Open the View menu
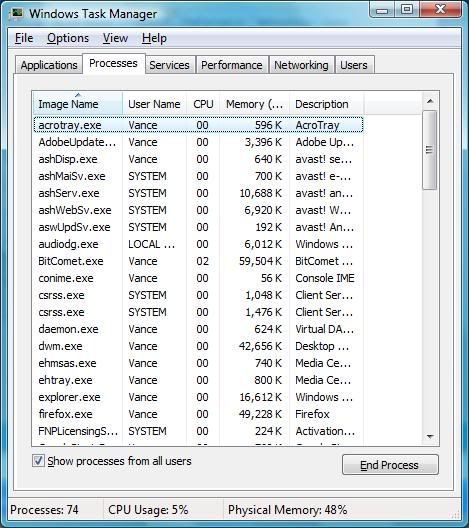 tap(115, 38)
